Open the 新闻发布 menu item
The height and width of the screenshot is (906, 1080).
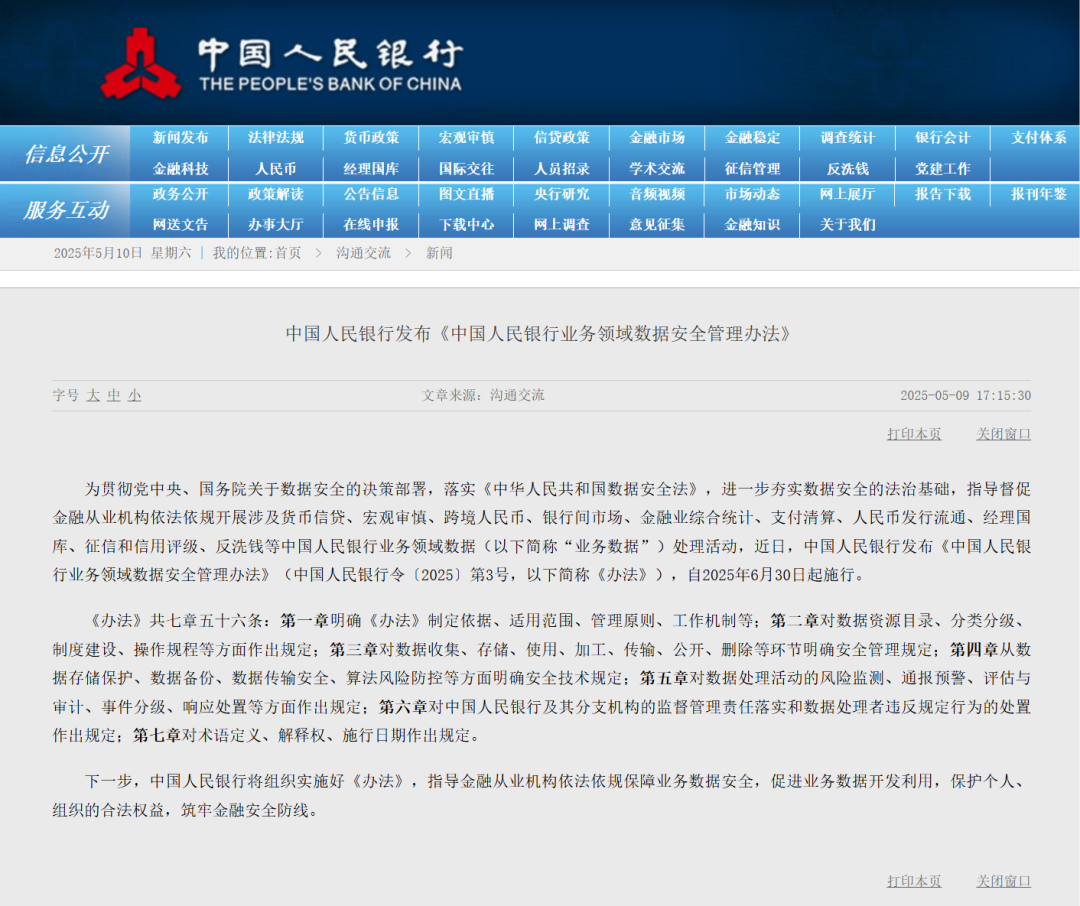[x=180, y=138]
